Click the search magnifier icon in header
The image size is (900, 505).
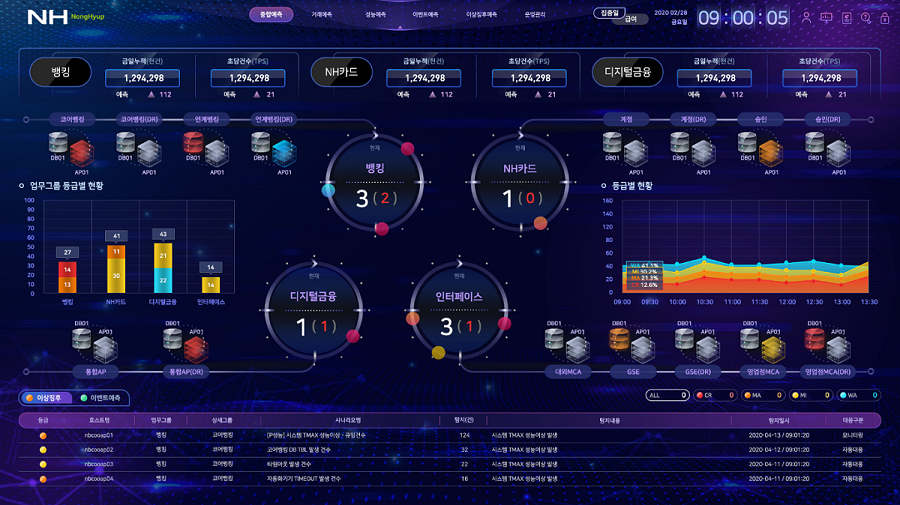tap(866, 17)
